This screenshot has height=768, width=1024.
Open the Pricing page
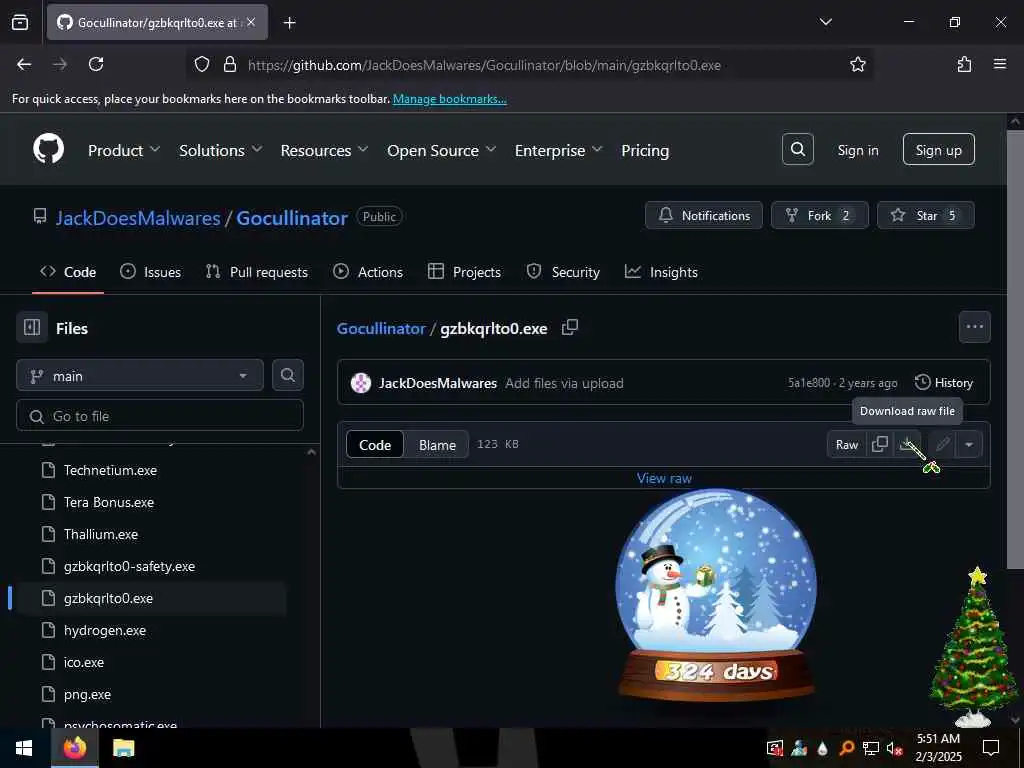click(x=645, y=150)
